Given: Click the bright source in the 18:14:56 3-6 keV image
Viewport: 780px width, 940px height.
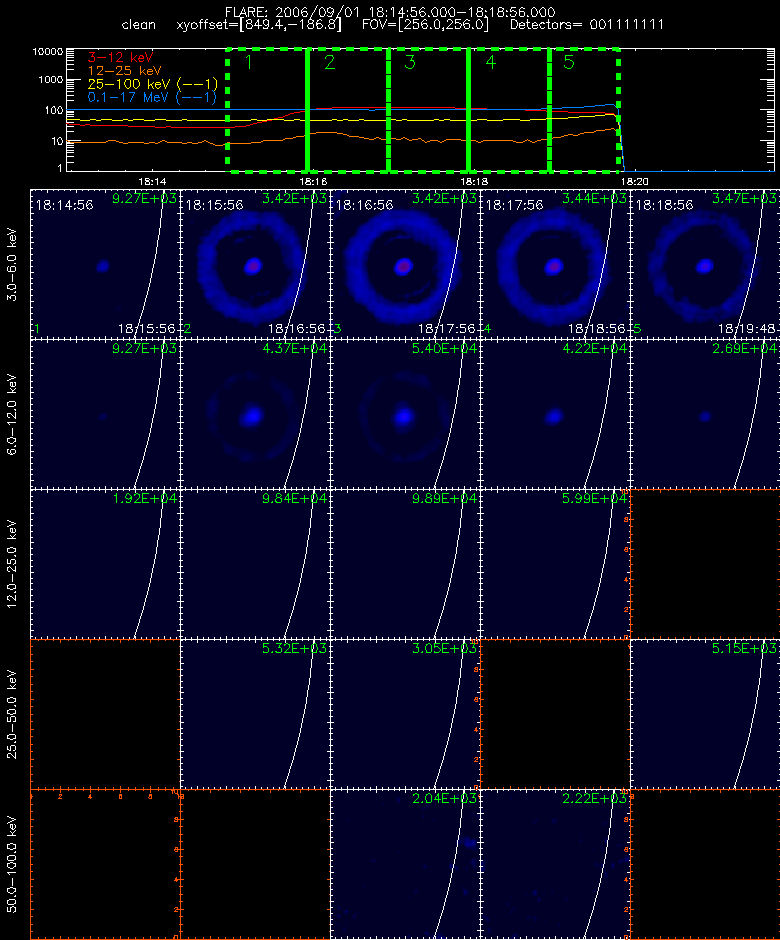Looking at the screenshot, I should pyautogui.click(x=103, y=266).
